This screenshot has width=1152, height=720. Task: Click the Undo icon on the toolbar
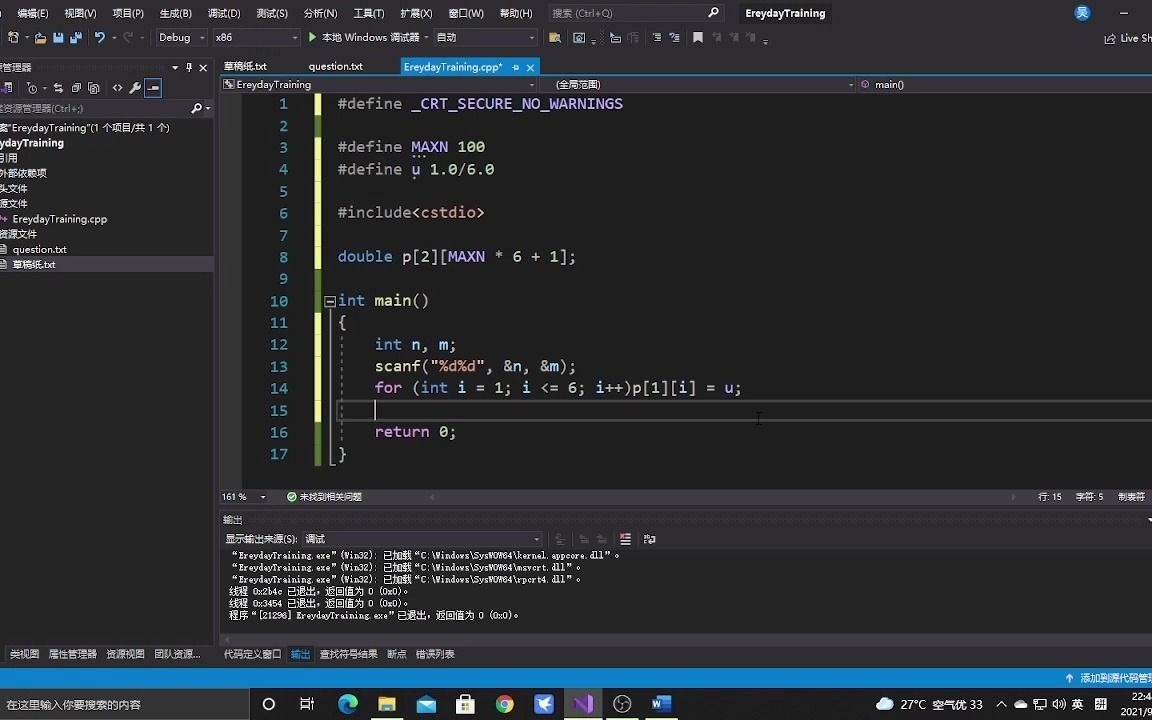(99, 37)
